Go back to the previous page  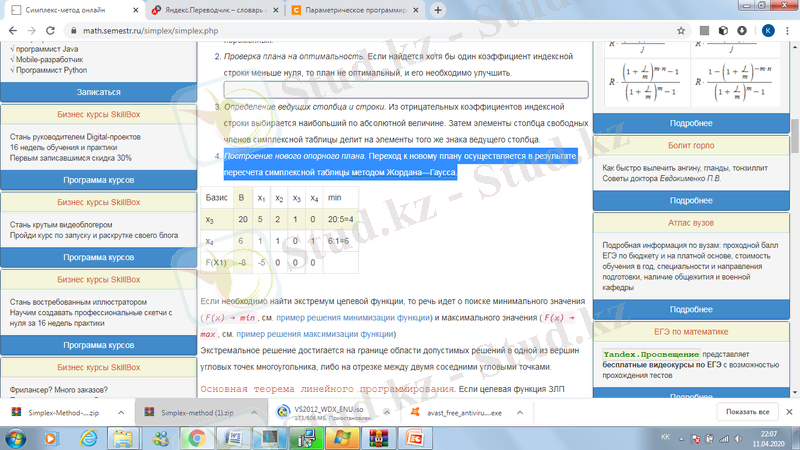13,31
